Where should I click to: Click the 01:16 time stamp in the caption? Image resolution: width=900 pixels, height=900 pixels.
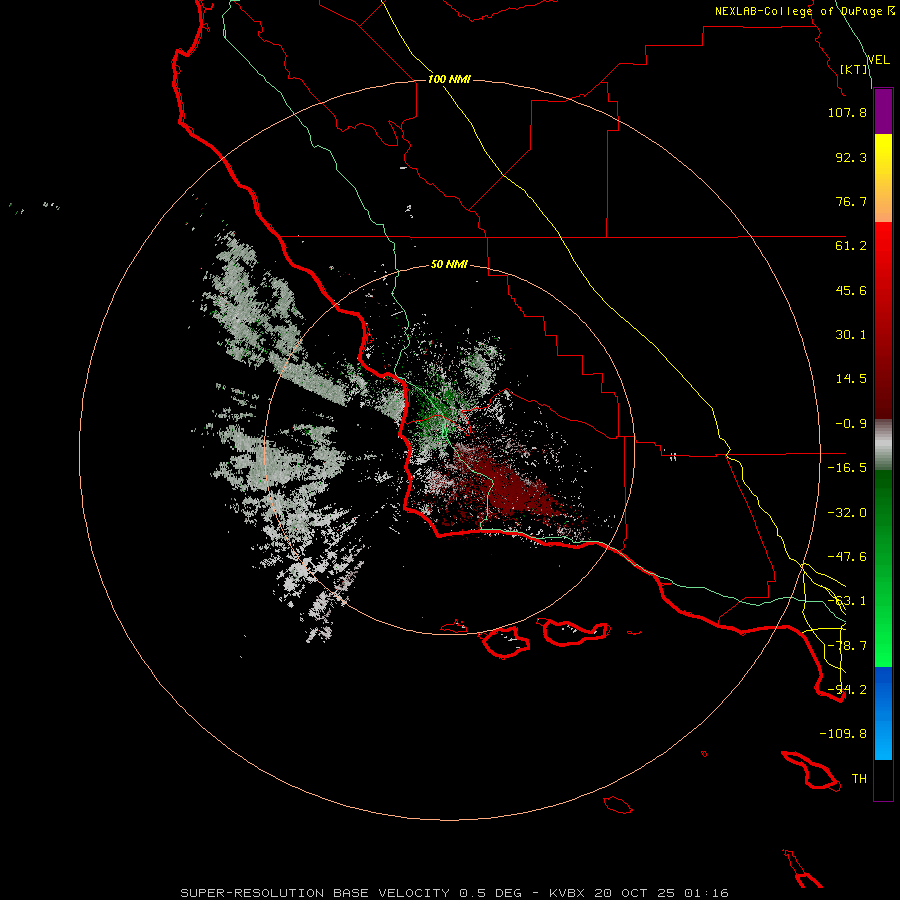707,893
